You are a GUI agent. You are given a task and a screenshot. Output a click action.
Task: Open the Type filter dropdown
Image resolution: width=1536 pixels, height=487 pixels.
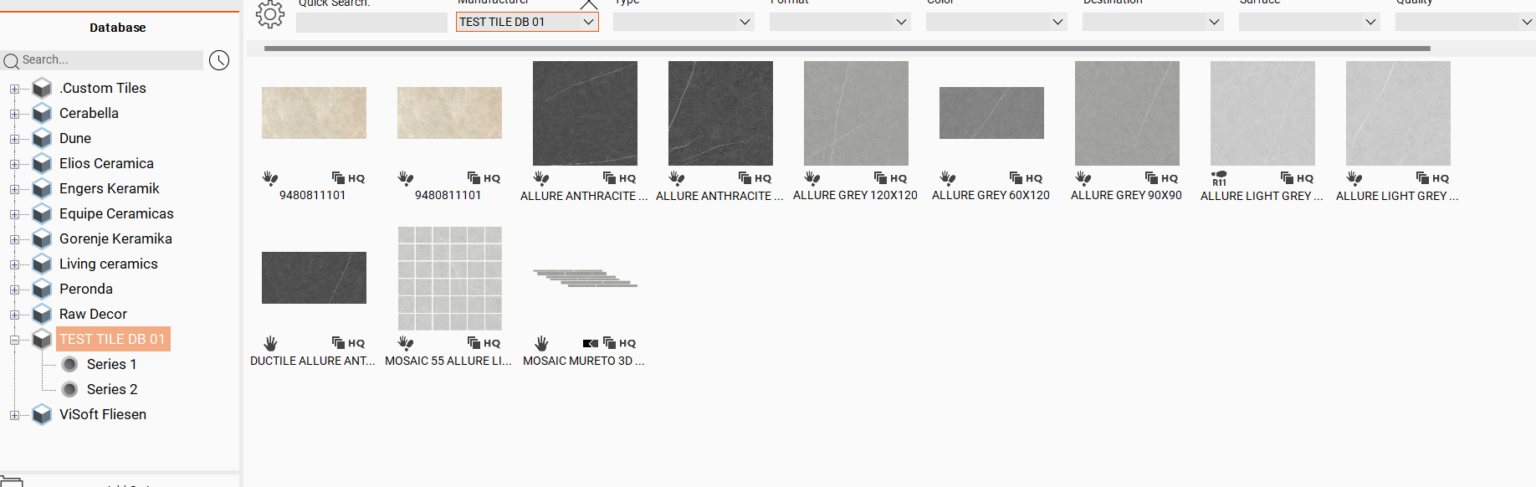pos(683,21)
